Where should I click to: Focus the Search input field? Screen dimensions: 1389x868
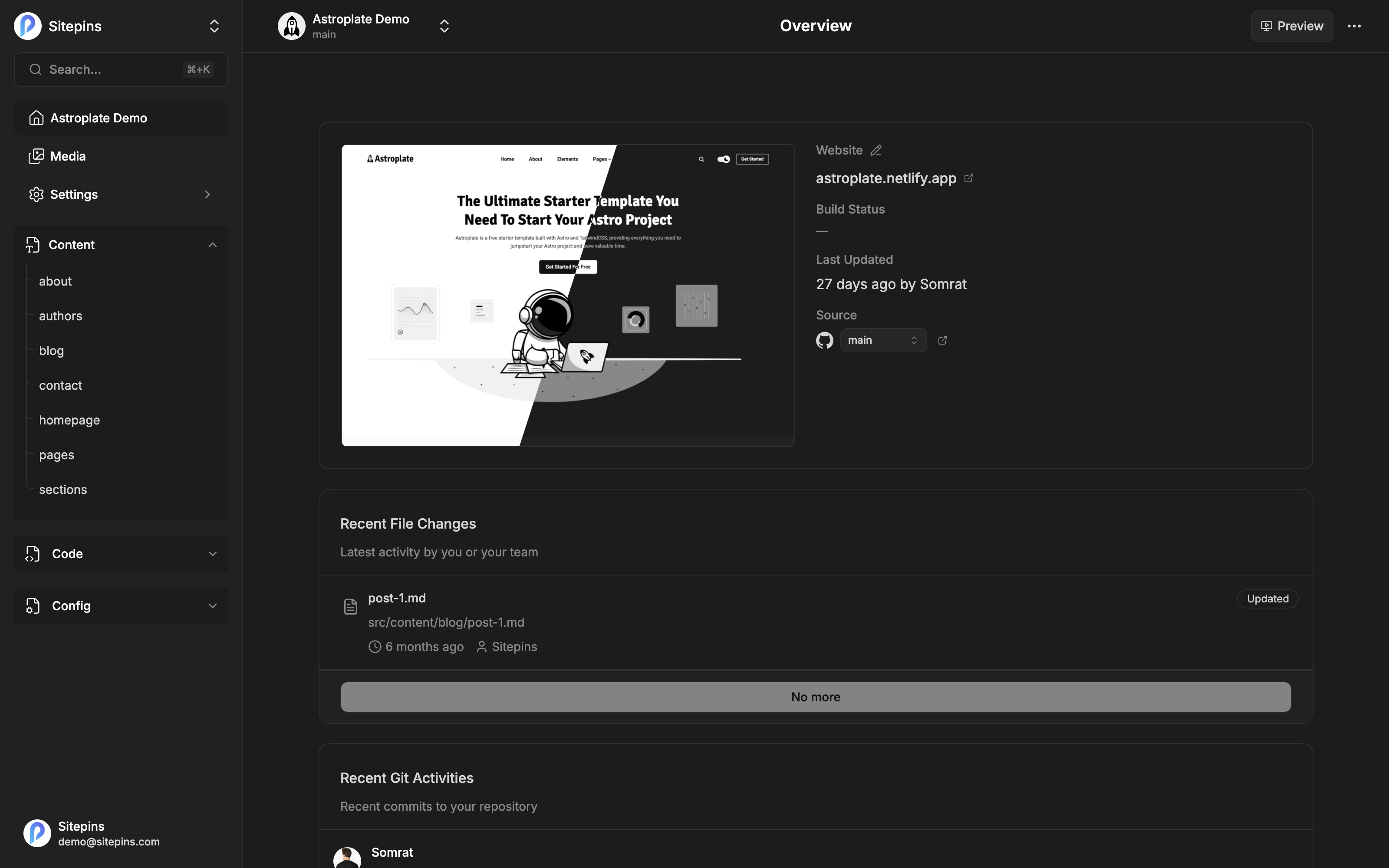[x=121, y=69]
